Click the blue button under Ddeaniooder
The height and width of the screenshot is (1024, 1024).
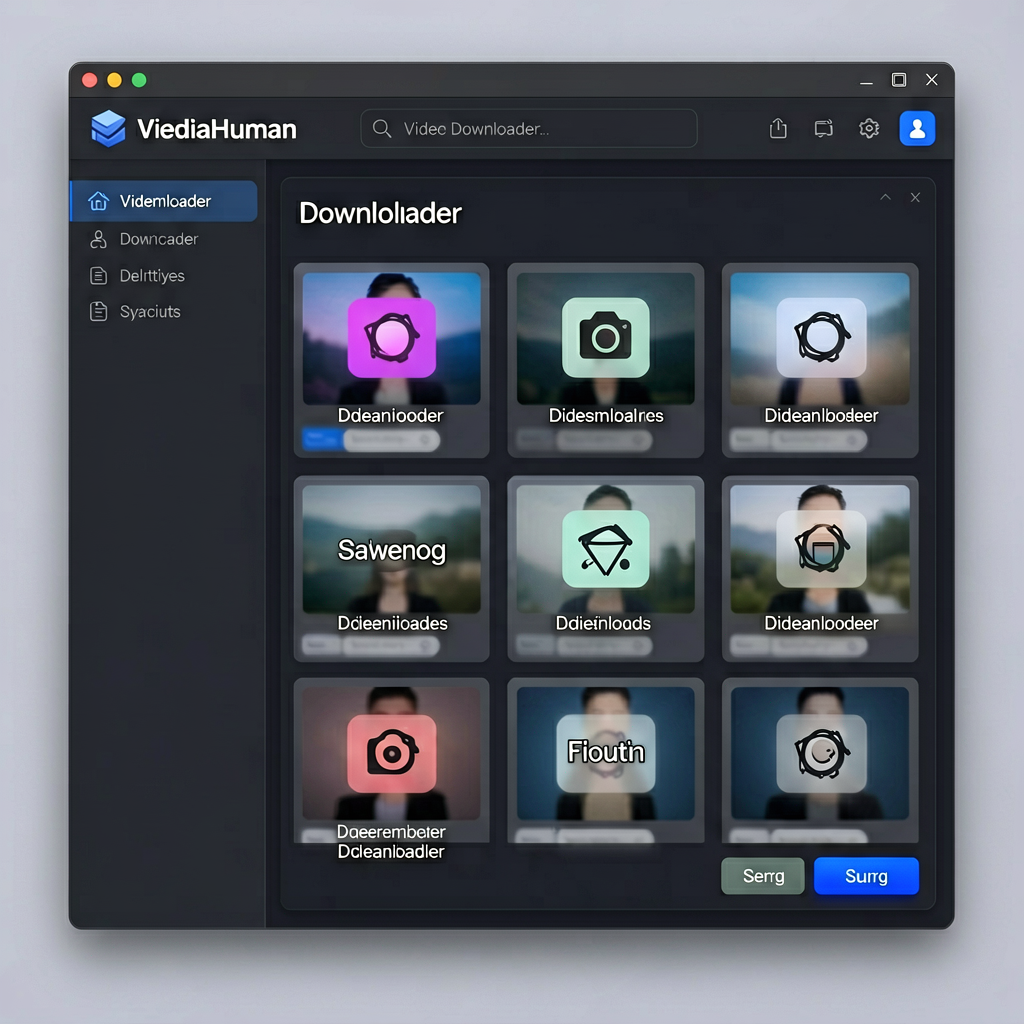[x=323, y=440]
